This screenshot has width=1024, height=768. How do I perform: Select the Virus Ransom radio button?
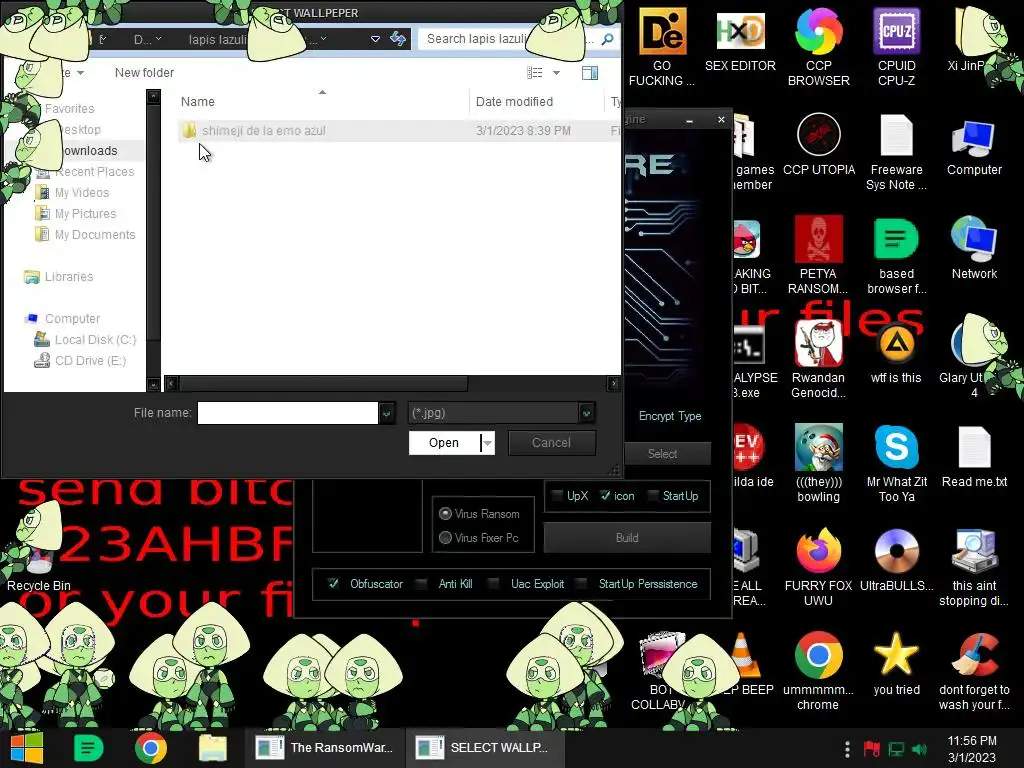coord(445,513)
